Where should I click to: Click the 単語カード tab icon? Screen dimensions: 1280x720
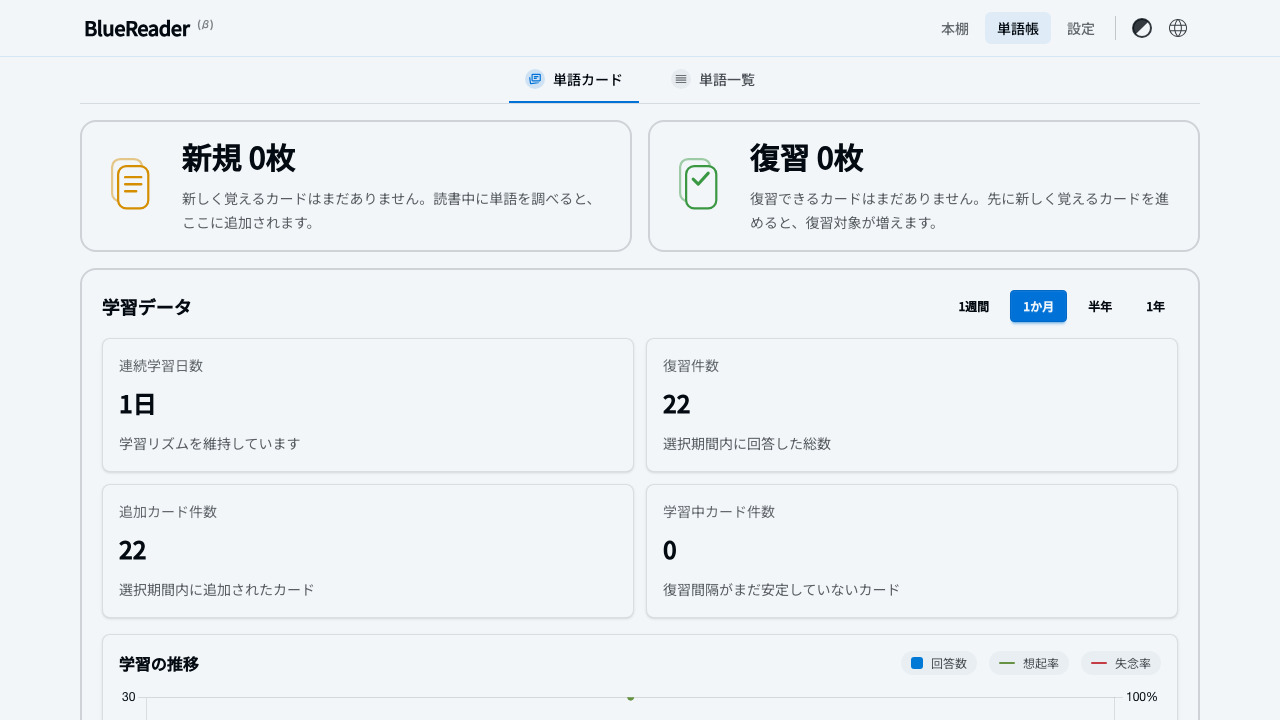535,79
